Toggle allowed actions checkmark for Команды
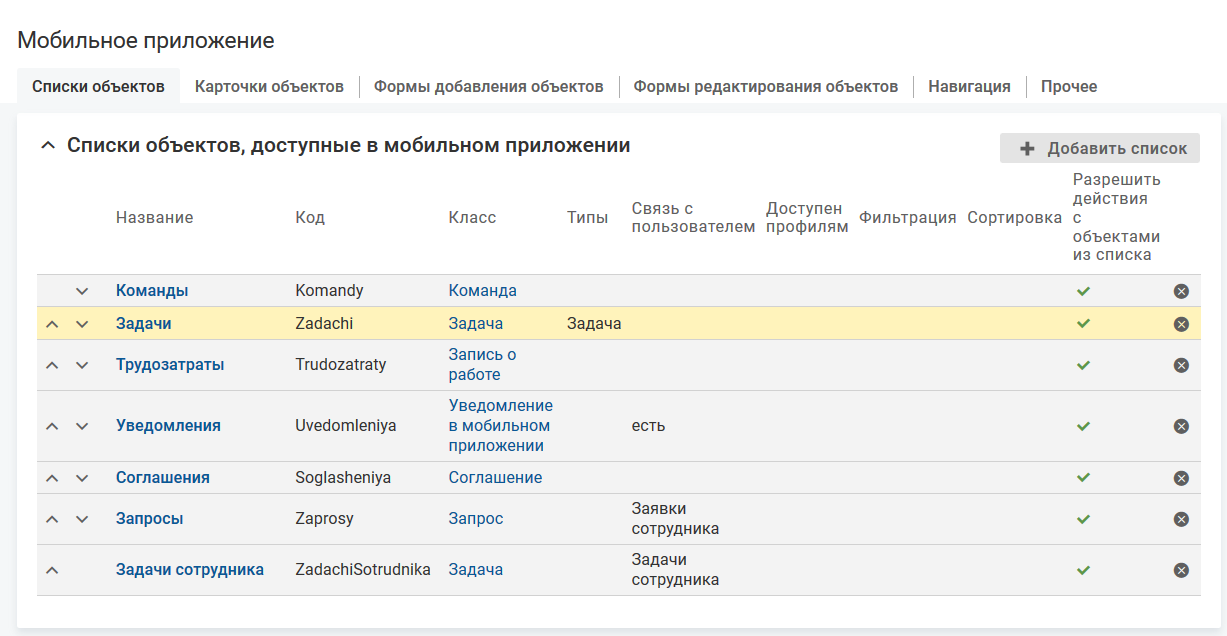Screen dimensions: 1227x636 tap(1083, 291)
